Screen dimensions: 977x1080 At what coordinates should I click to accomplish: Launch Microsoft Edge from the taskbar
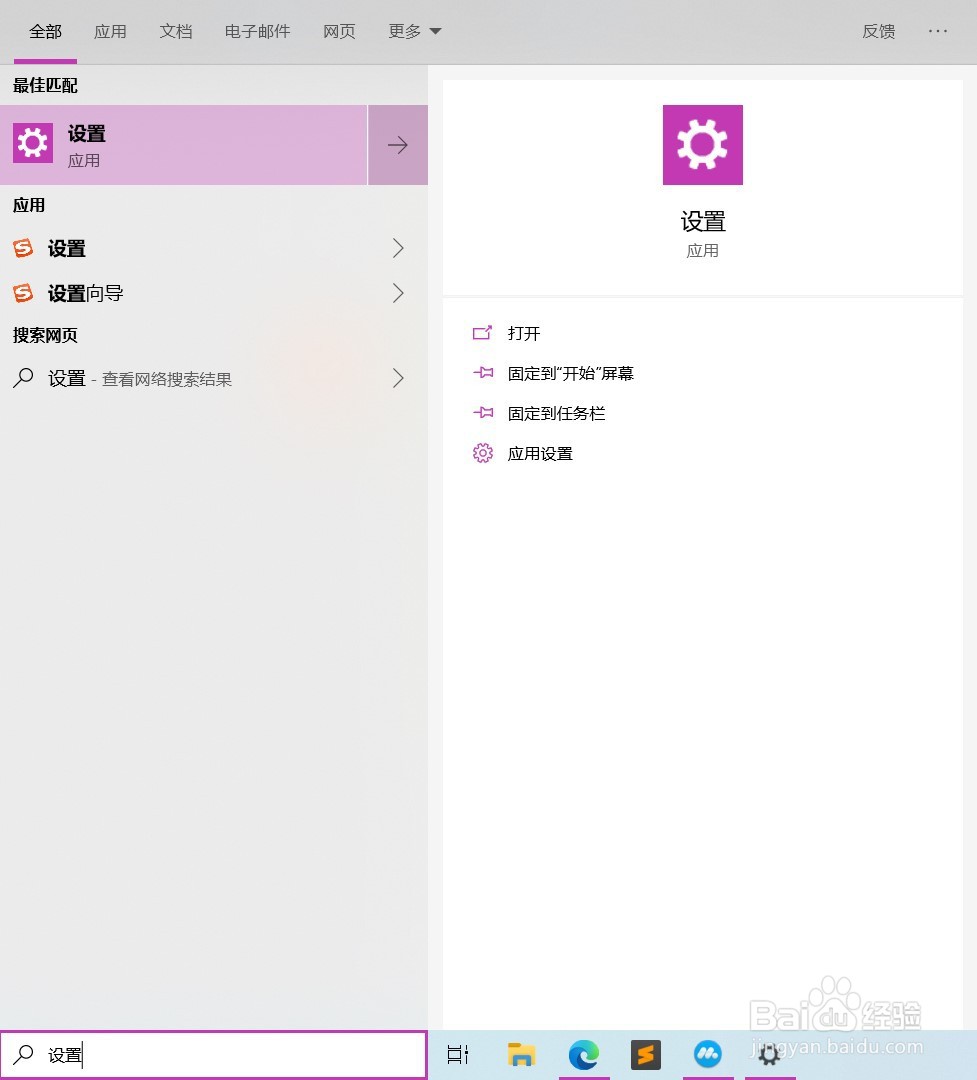(x=583, y=1054)
